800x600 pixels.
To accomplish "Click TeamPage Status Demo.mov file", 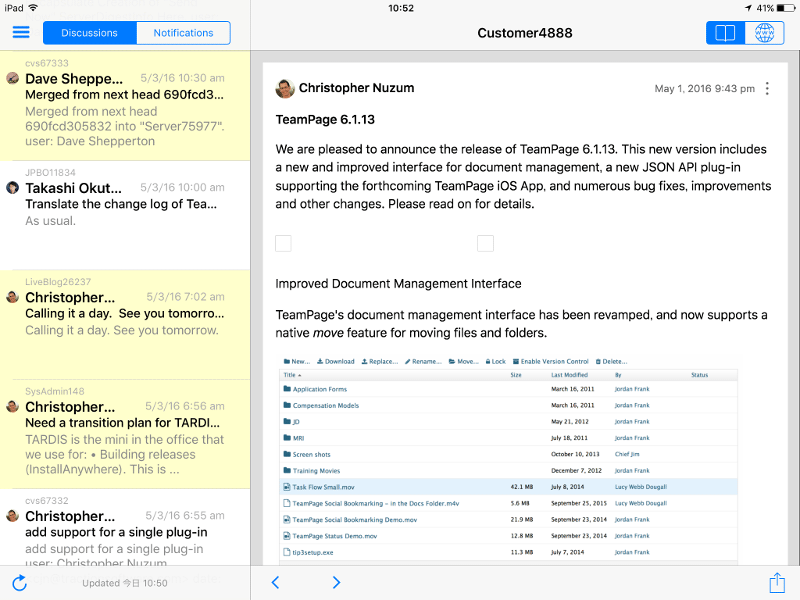I will point(335,536).
